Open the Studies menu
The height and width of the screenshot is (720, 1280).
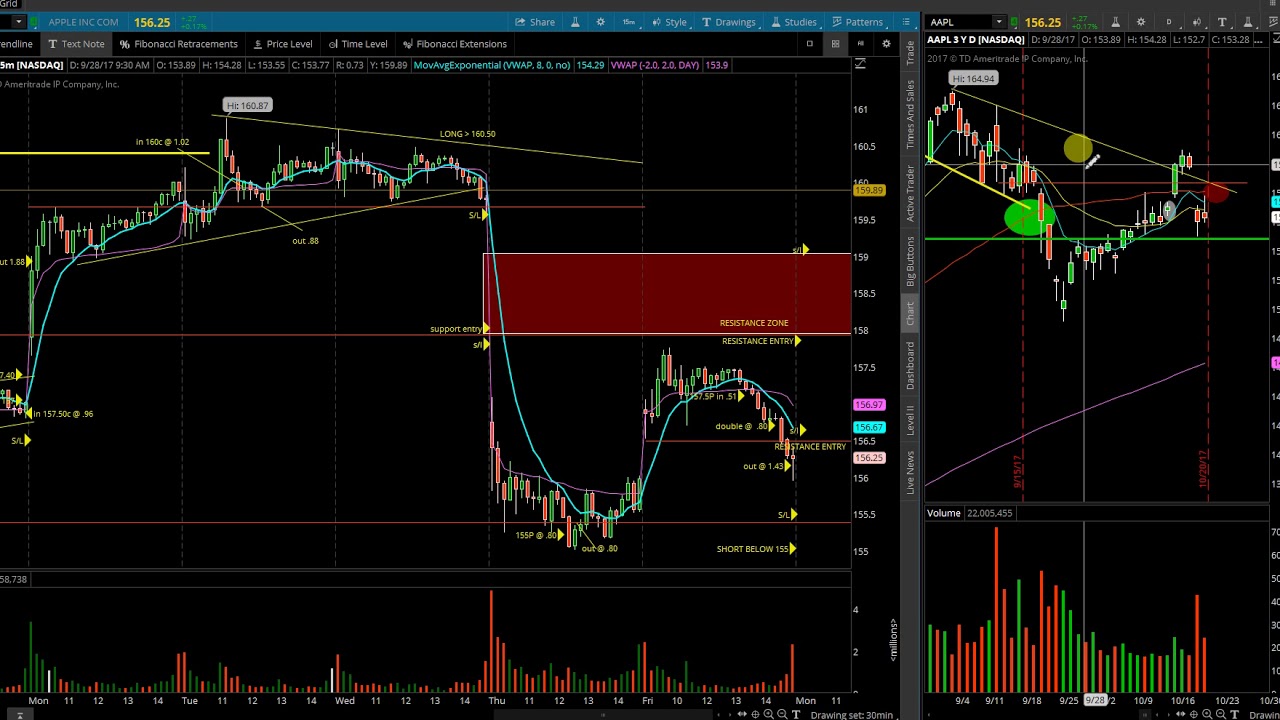tap(793, 22)
